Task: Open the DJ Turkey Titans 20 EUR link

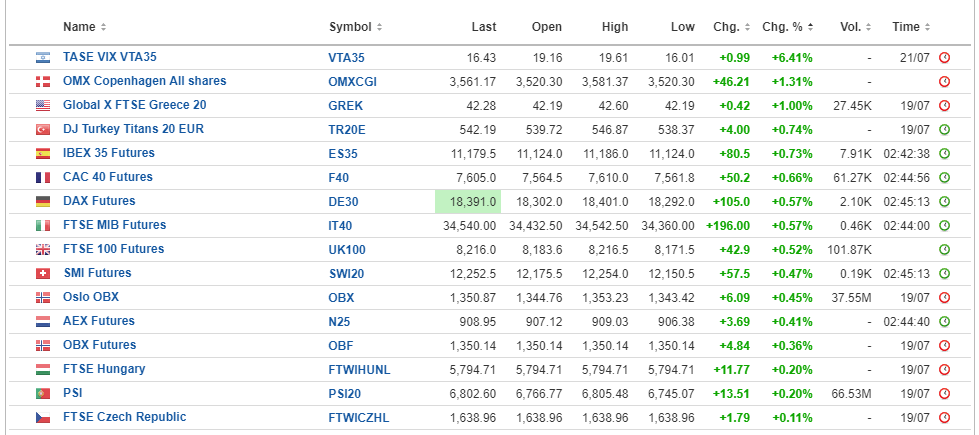Action: point(134,129)
